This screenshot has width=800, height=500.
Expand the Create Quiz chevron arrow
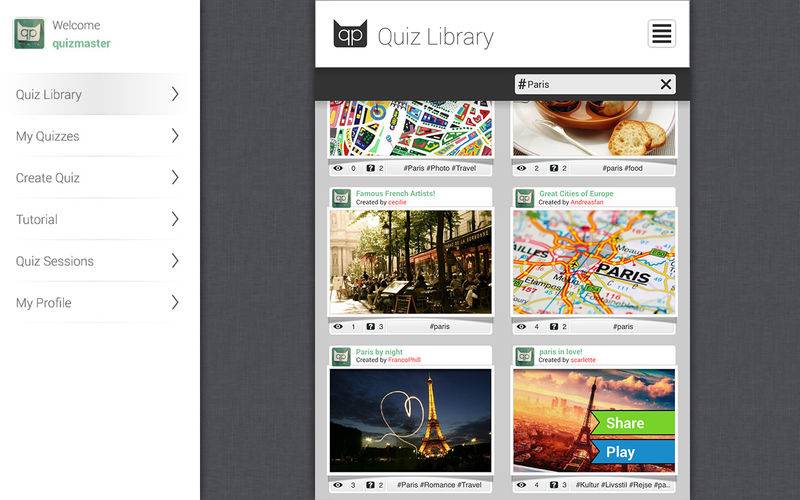pyautogui.click(x=175, y=178)
